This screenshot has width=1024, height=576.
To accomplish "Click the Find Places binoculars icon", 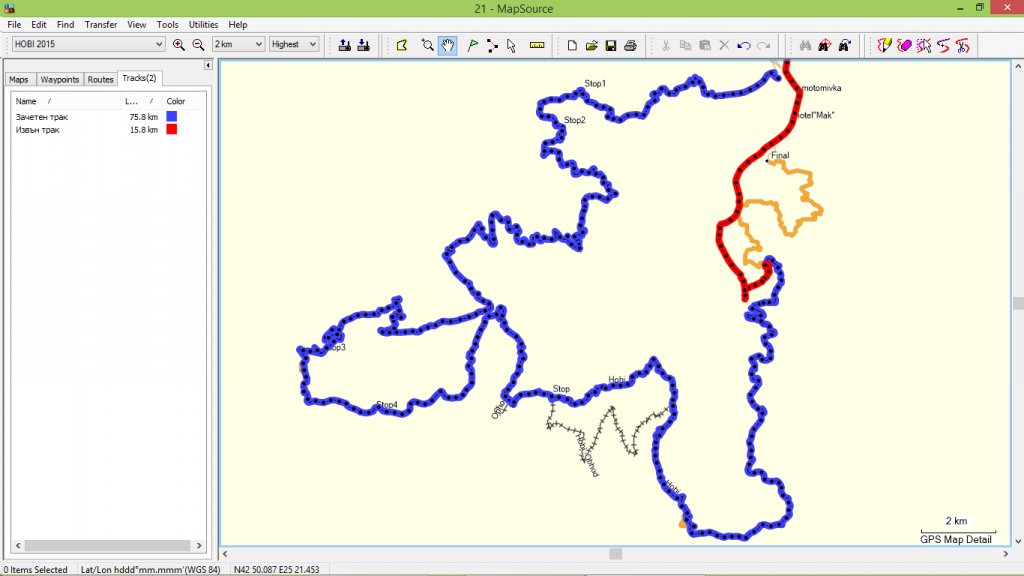I will point(805,45).
